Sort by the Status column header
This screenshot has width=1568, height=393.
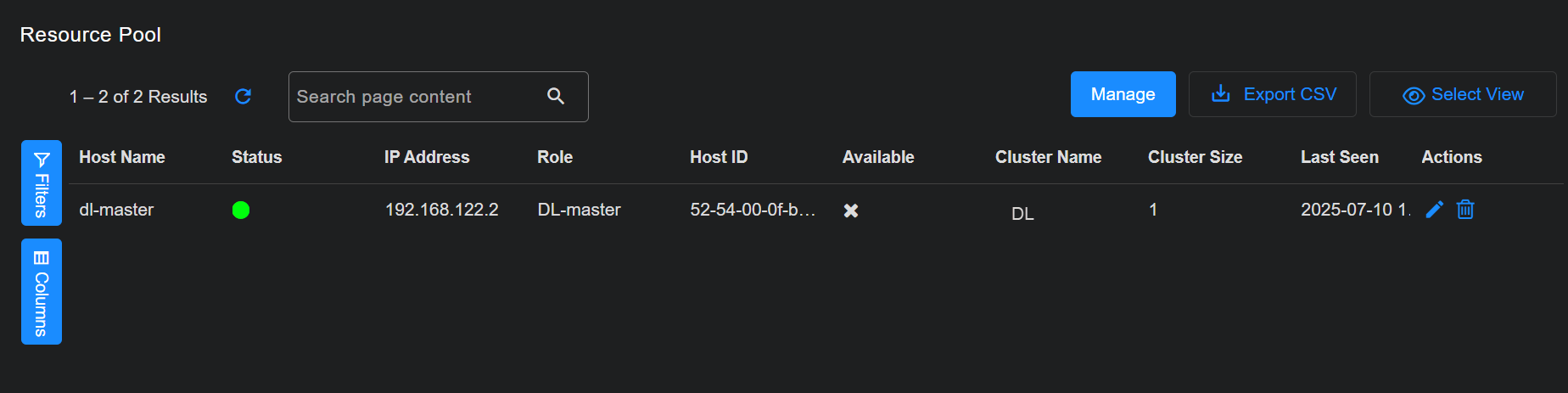(256, 157)
